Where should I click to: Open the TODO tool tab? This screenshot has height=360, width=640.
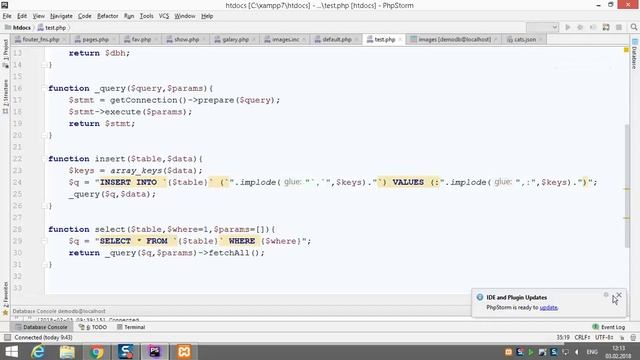[93, 327]
